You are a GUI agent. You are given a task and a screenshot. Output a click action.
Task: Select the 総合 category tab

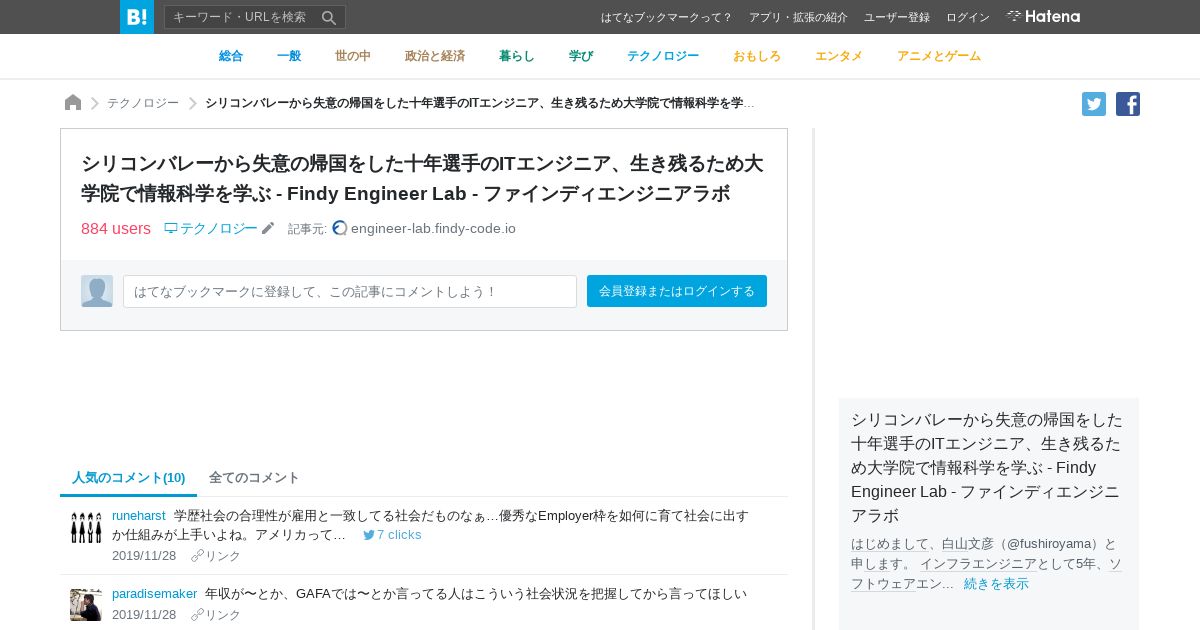pos(231,56)
